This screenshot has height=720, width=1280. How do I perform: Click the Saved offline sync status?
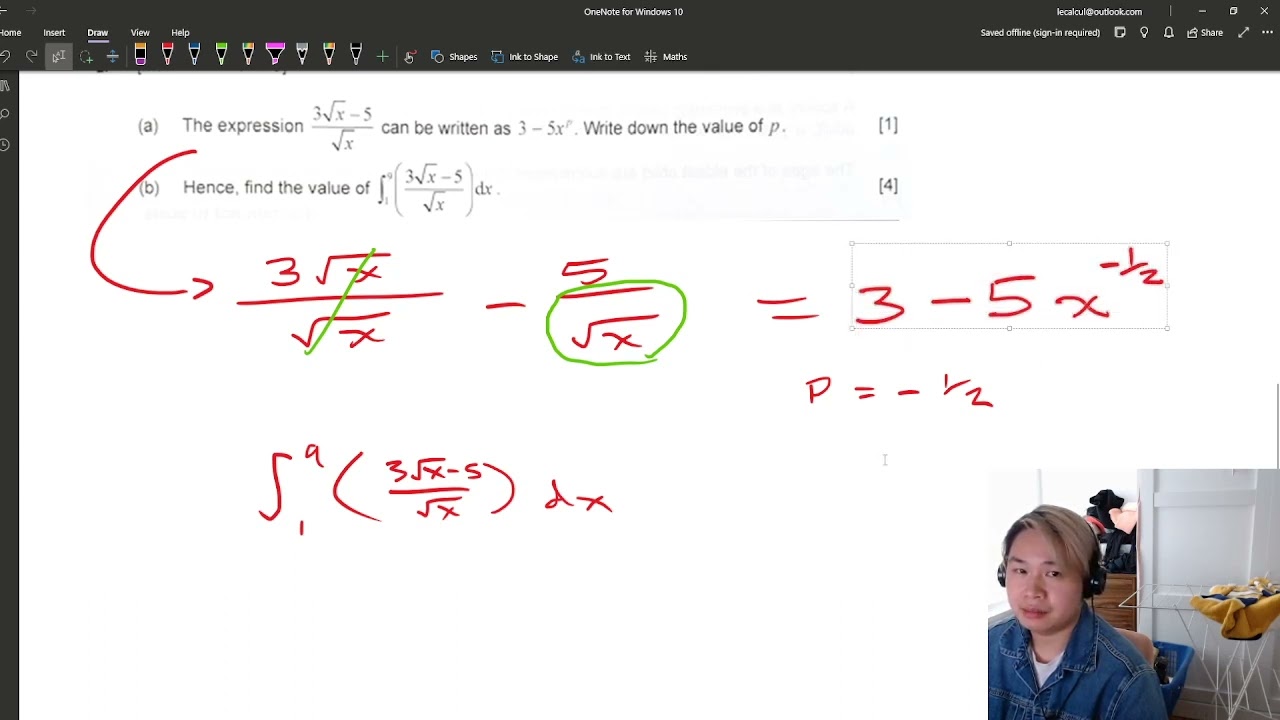1040,33
